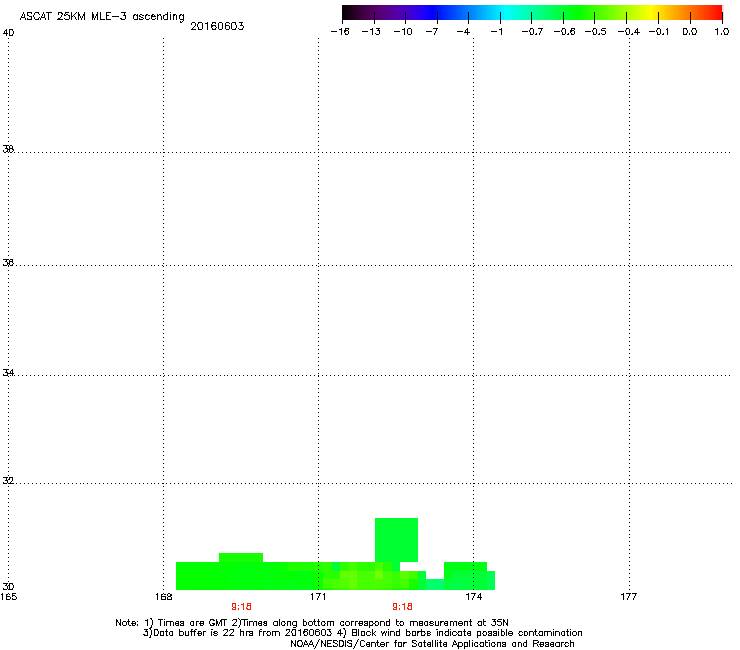Viewport: 740px width, 650px height.
Task: Click the "-0.7" color scale label
Action: [532, 32]
